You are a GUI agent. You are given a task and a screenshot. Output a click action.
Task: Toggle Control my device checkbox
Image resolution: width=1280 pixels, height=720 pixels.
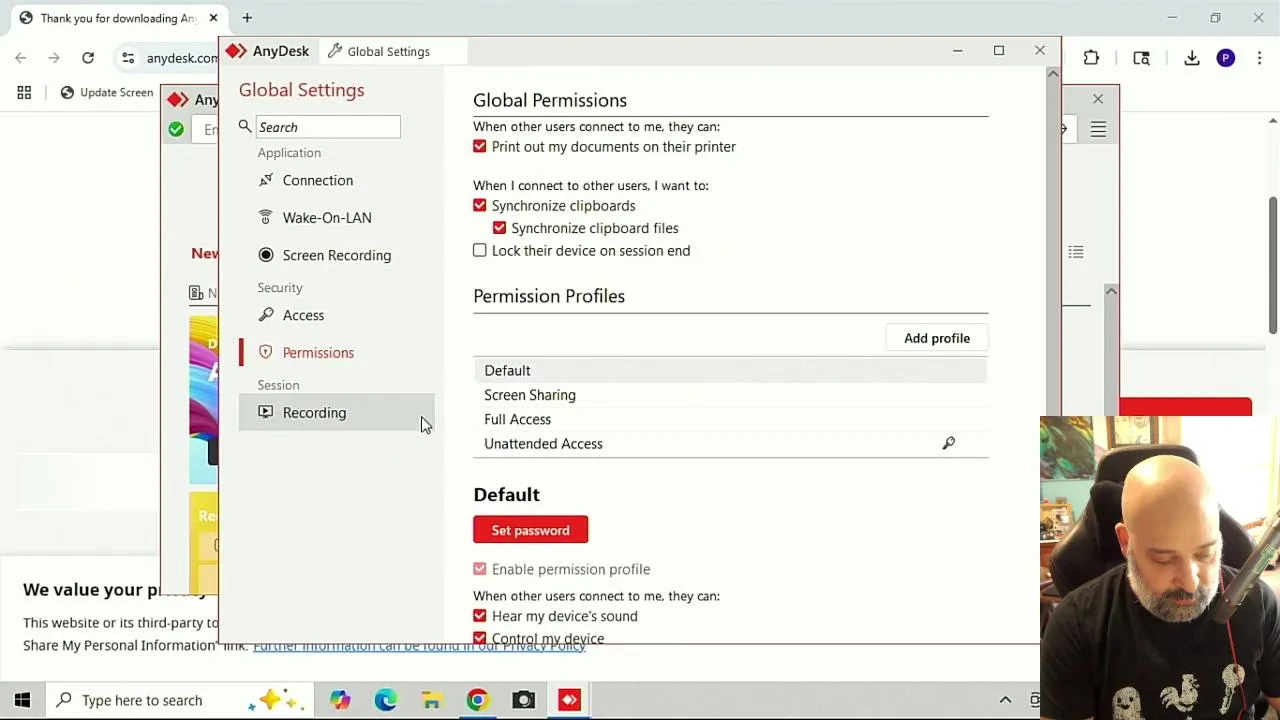click(x=480, y=637)
